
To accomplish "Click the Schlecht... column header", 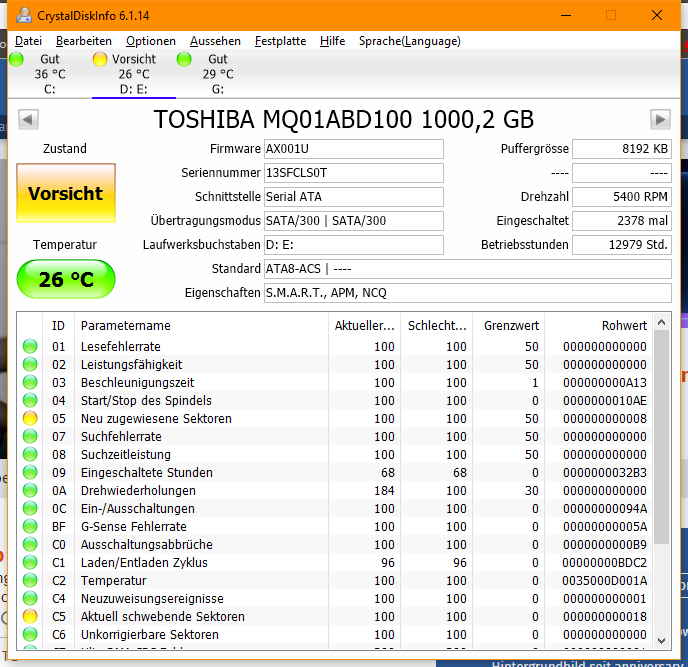I will pyautogui.click(x=437, y=326).
